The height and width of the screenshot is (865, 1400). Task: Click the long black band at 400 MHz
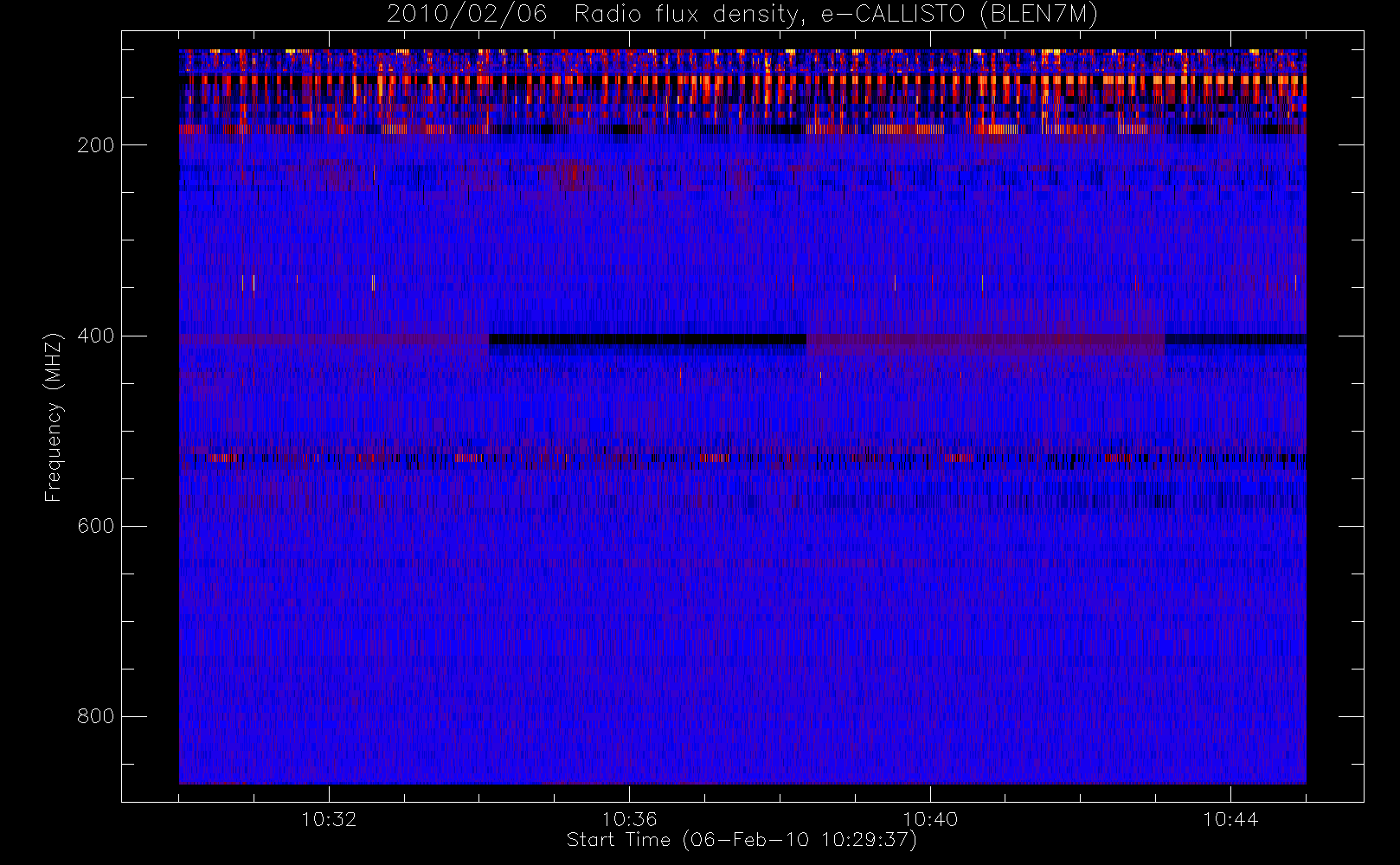[647, 339]
